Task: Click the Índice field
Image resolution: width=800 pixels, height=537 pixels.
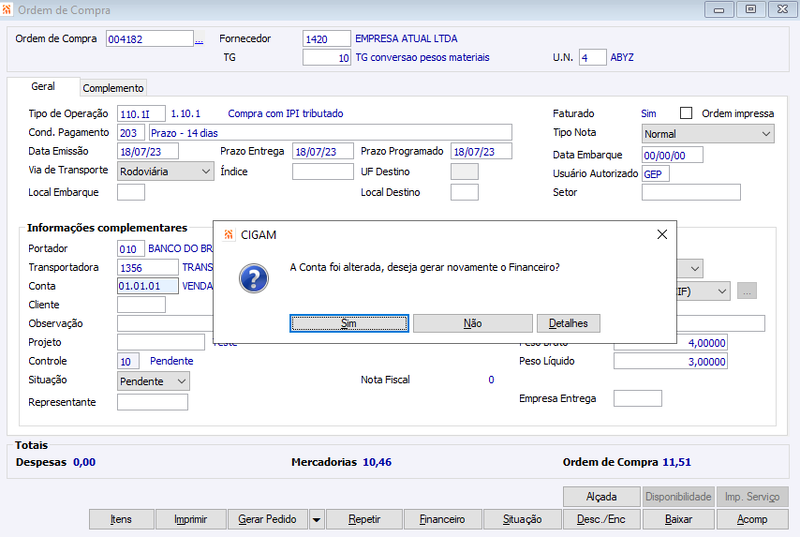Action: coord(323,171)
